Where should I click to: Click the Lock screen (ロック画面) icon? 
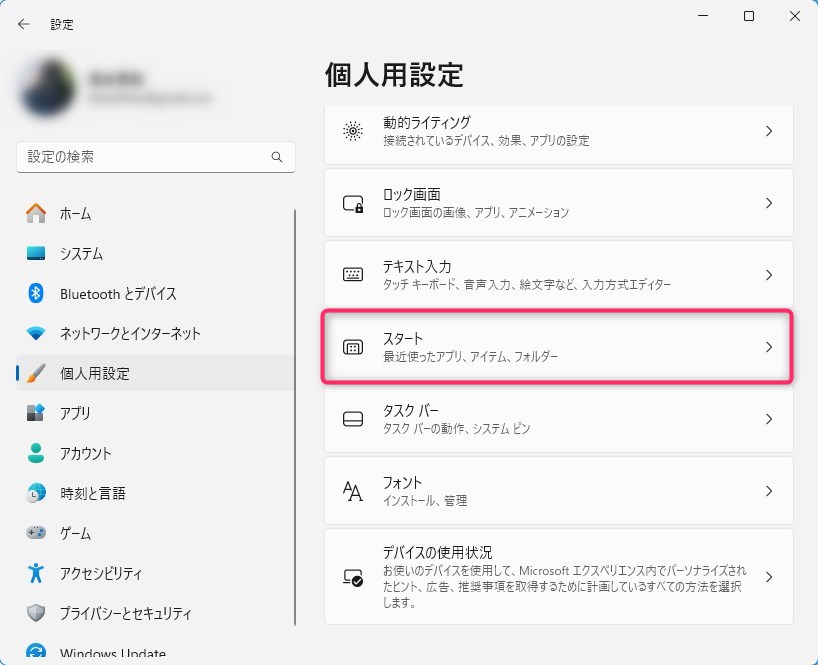[353, 203]
